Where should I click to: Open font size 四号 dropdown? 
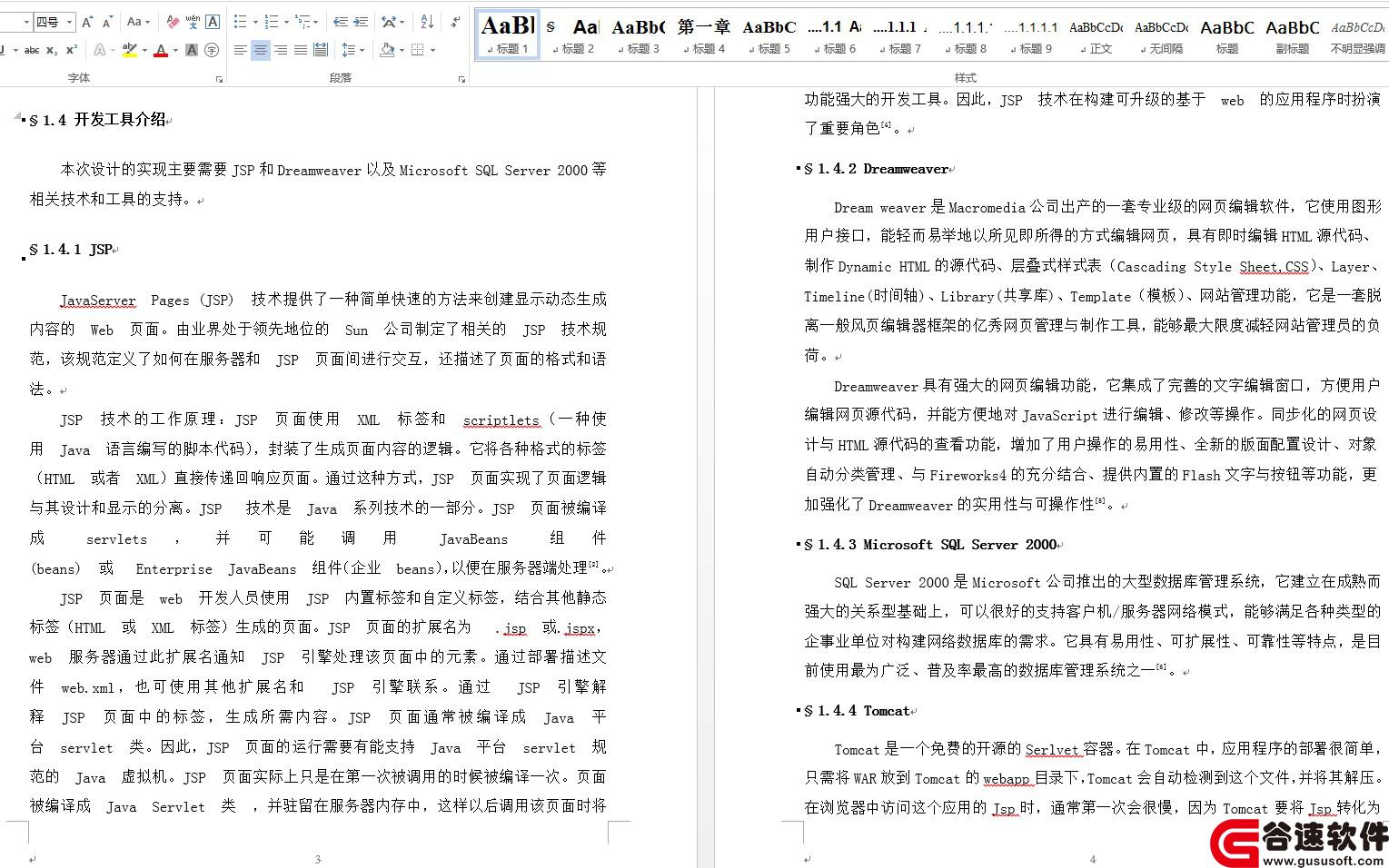tap(69, 22)
